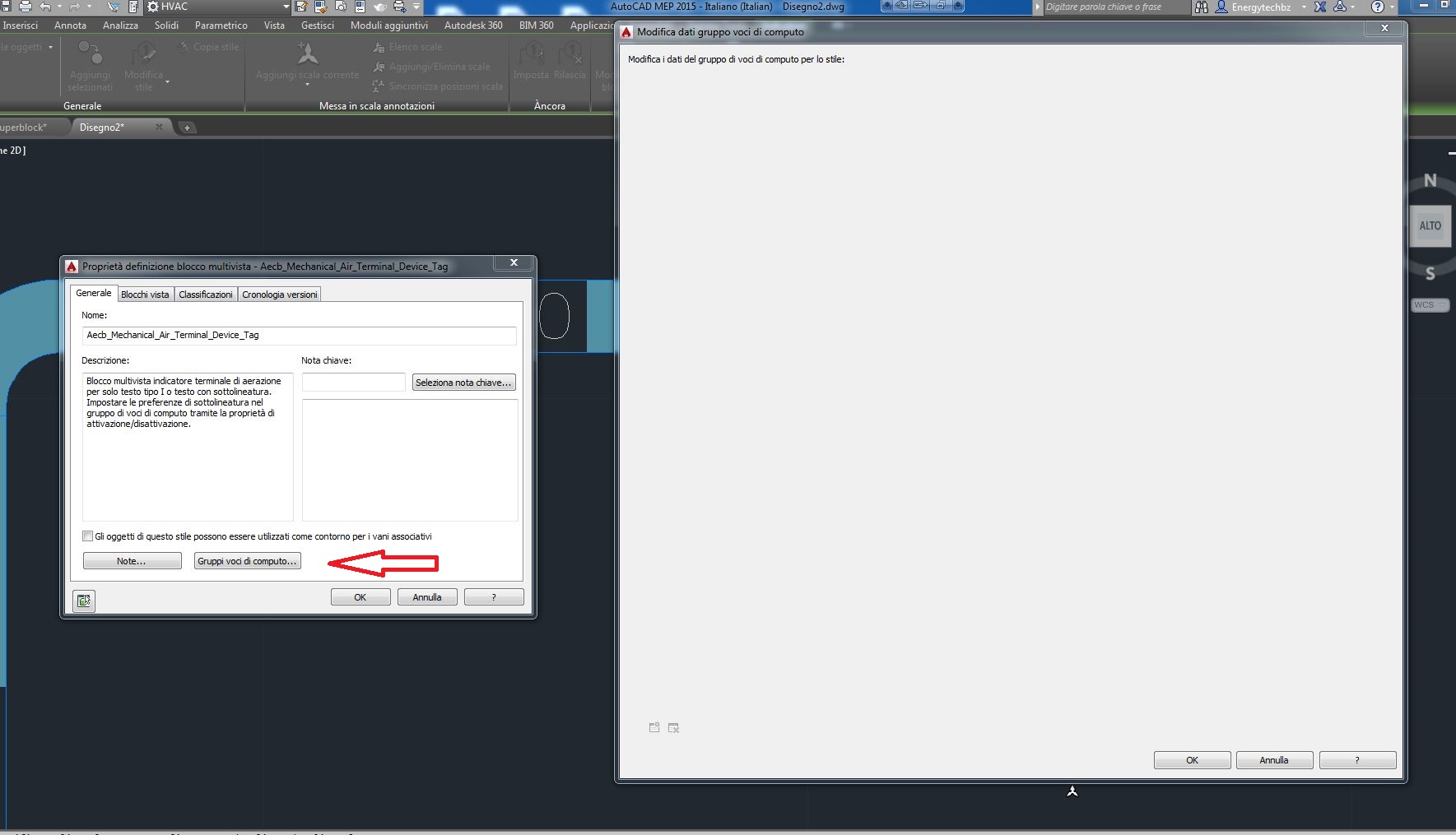Click the Nome text field

[x=300, y=335]
